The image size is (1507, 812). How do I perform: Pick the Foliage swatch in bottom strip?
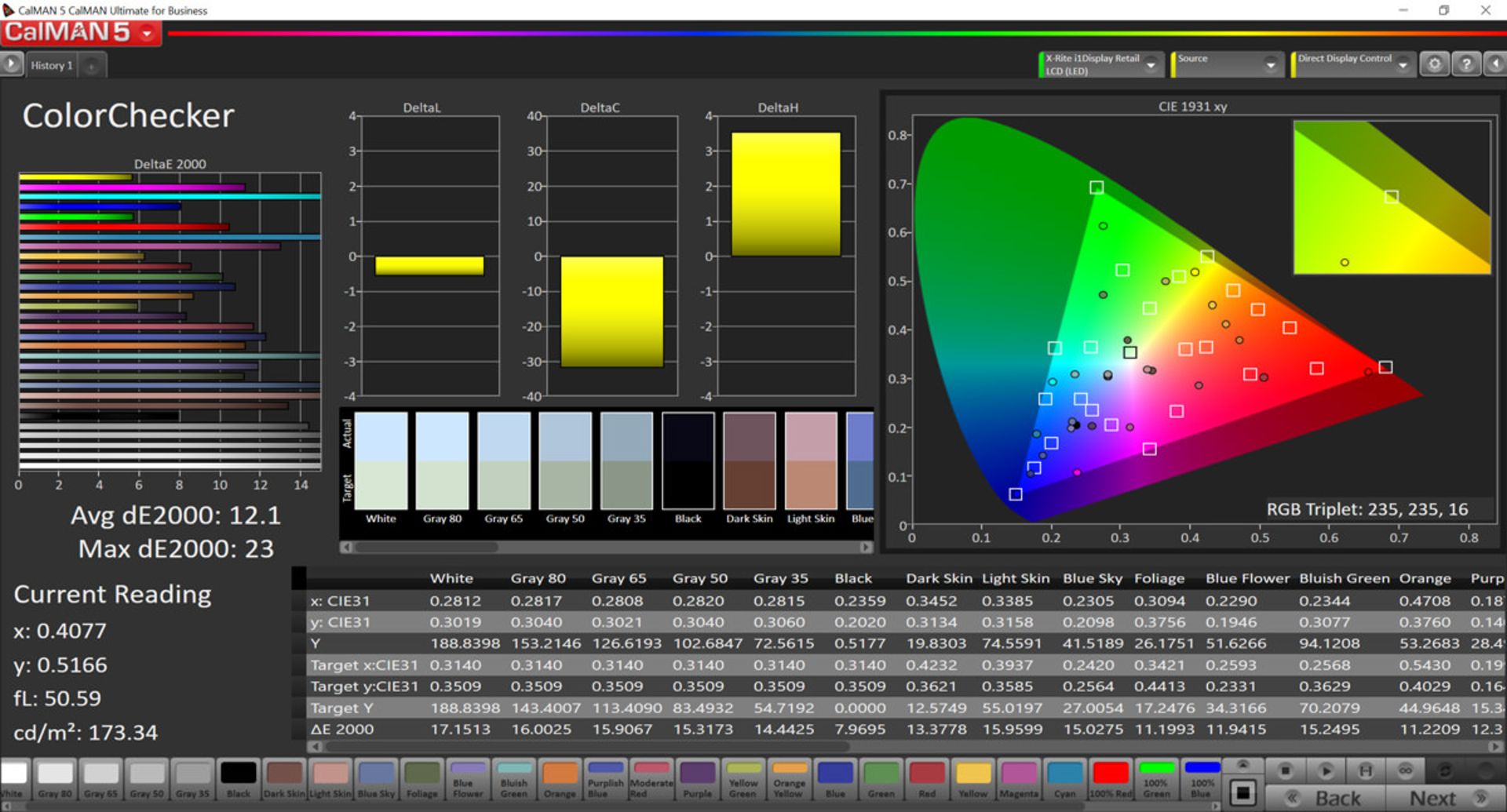[421, 779]
